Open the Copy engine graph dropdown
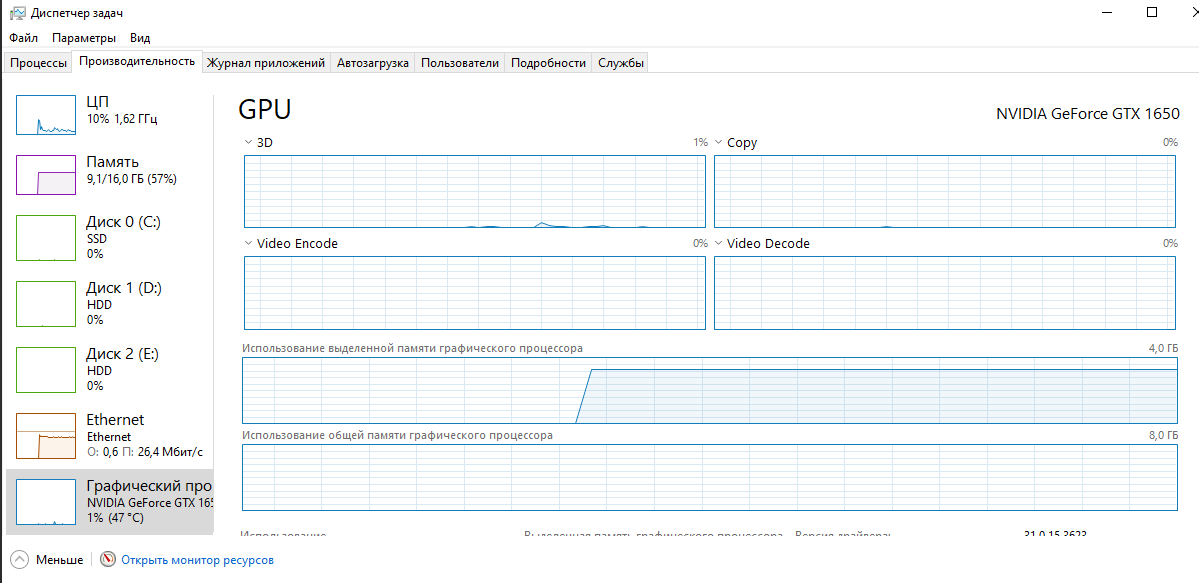Viewport: 1199px width, 583px height. [719, 143]
